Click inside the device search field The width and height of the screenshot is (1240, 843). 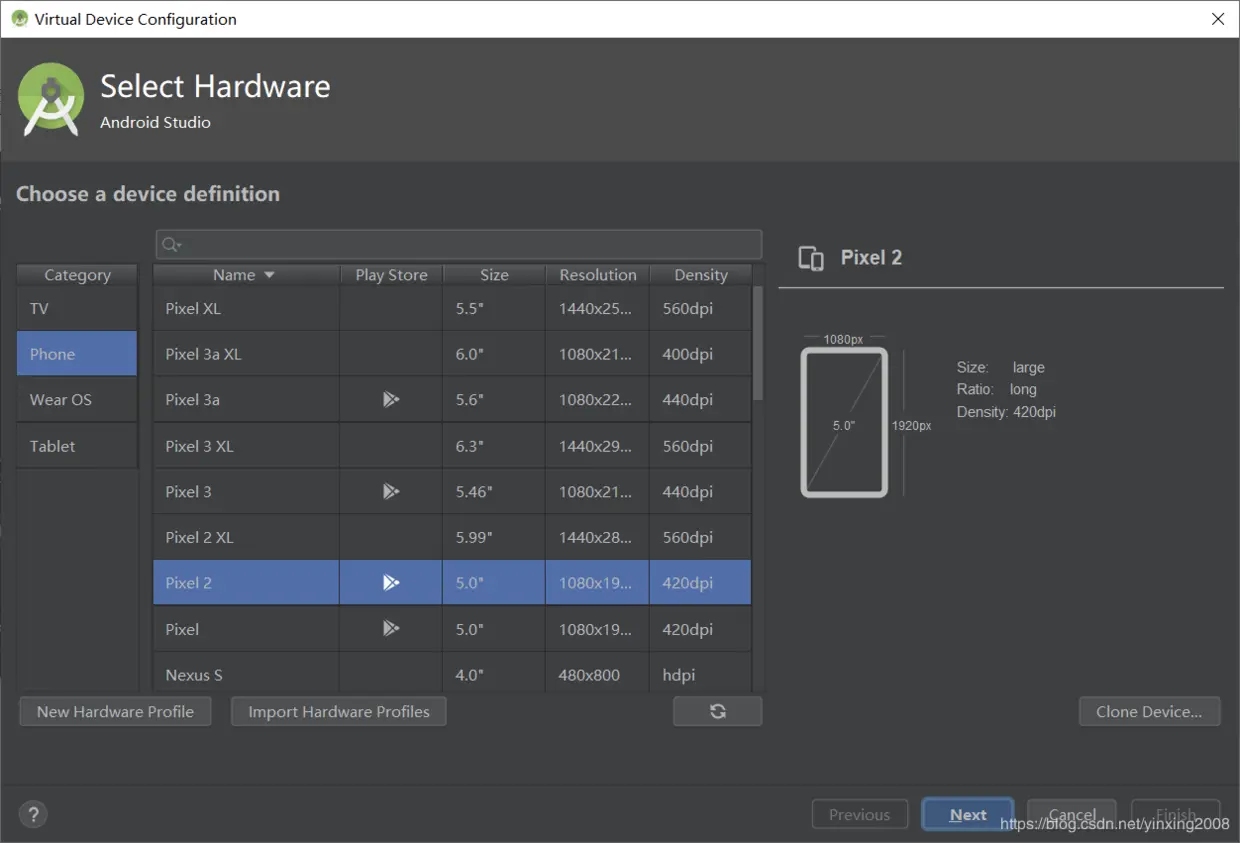coord(459,245)
